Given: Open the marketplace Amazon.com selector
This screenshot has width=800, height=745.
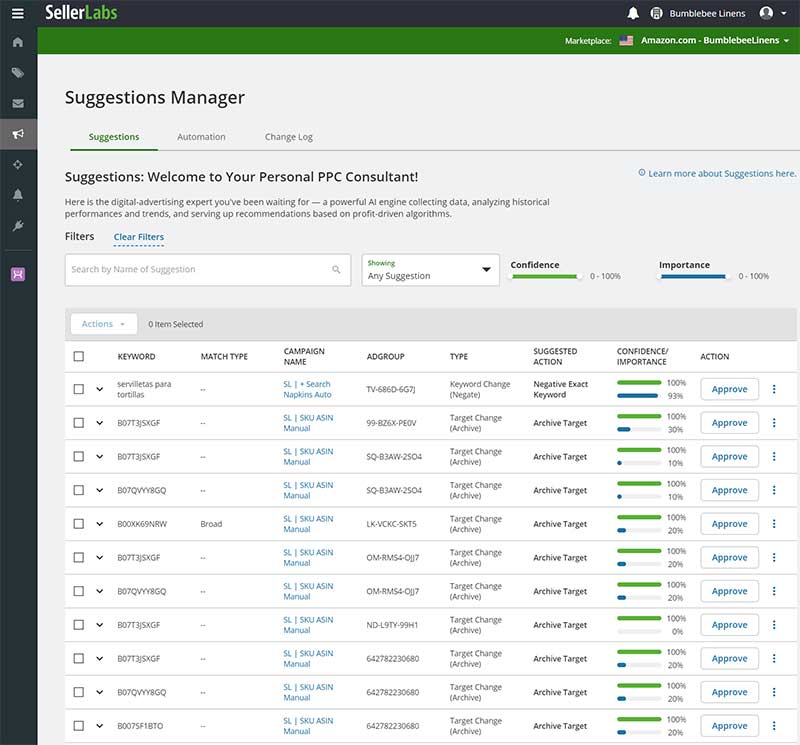Looking at the screenshot, I should coord(714,40).
